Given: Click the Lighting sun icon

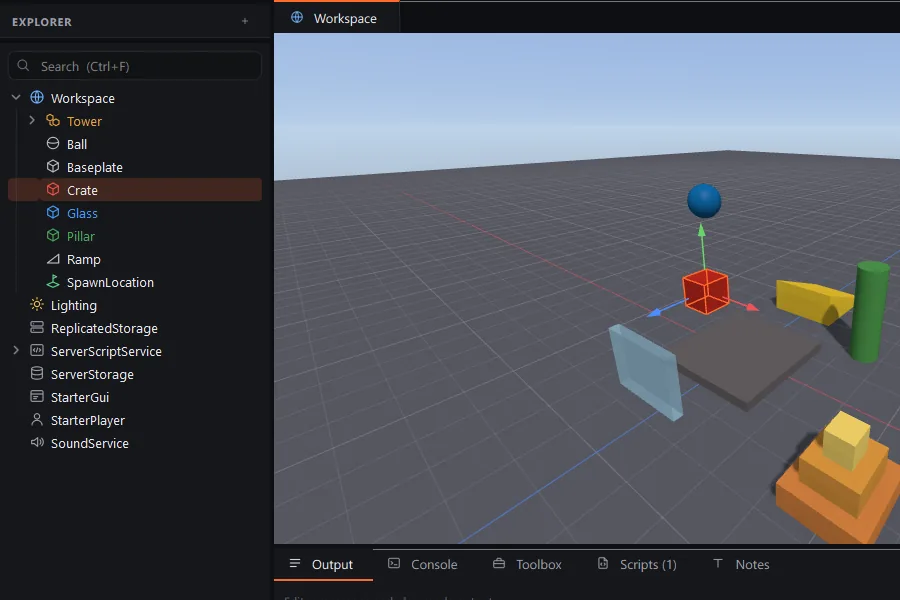Looking at the screenshot, I should 37,305.
